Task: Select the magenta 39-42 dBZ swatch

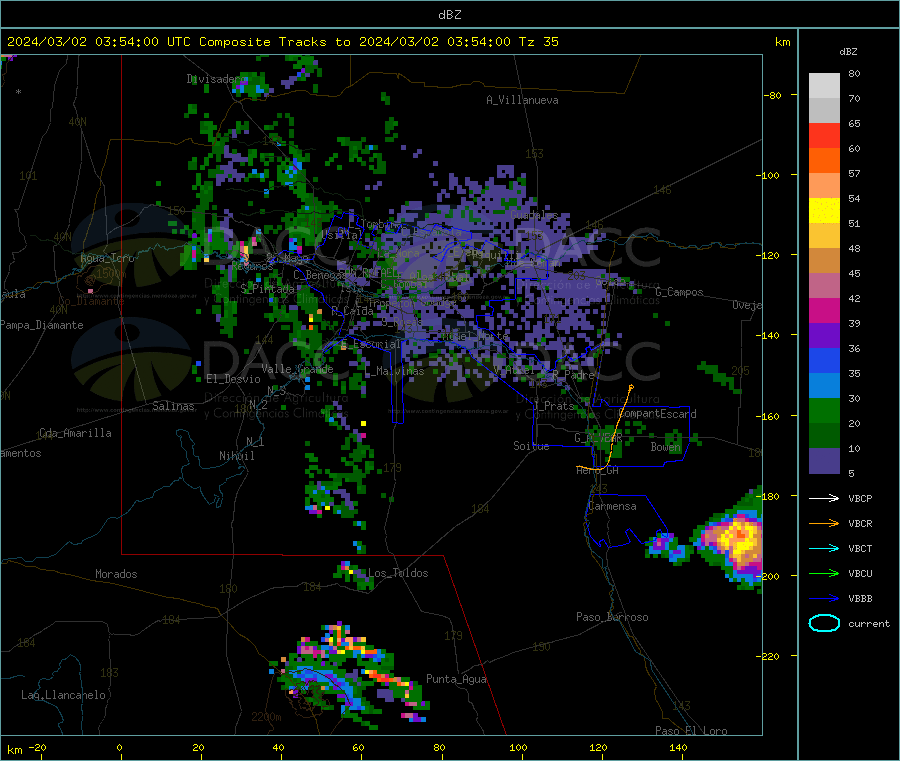Action: (x=824, y=310)
